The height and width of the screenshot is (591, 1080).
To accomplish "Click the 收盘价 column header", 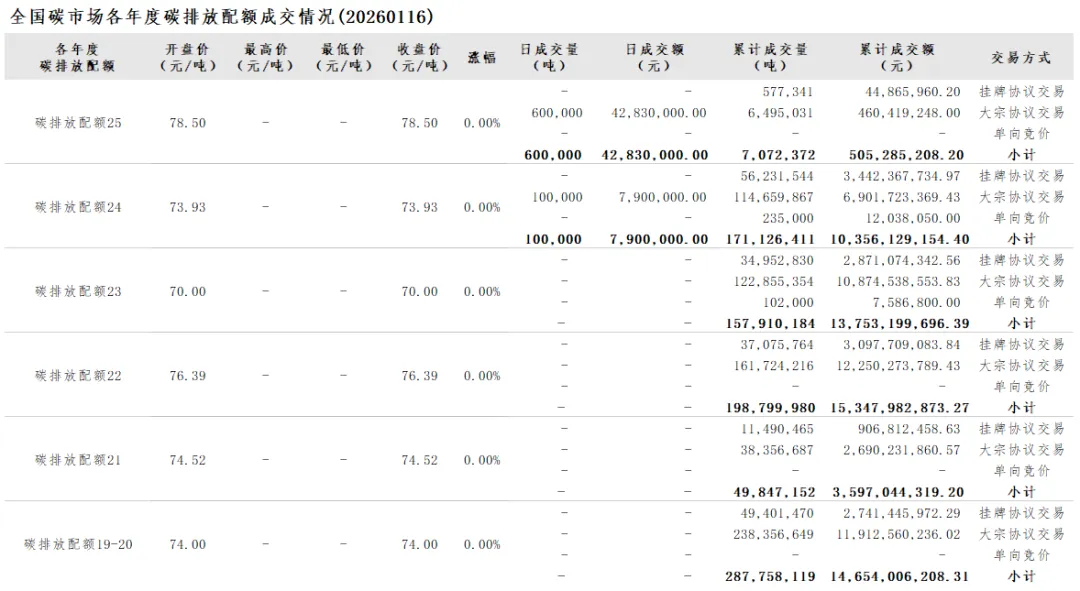I will pyautogui.click(x=419, y=57).
